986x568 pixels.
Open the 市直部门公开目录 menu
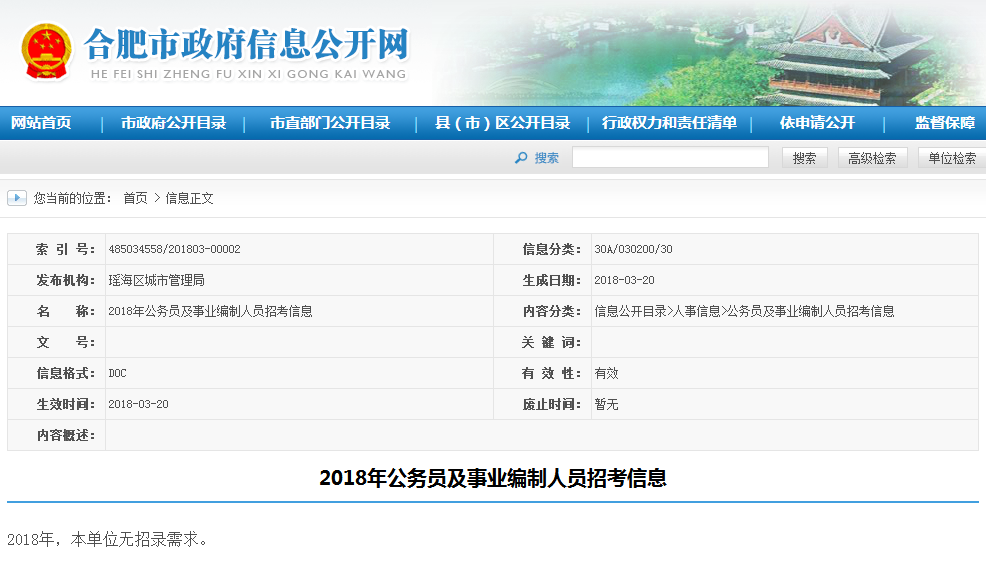[x=330, y=123]
